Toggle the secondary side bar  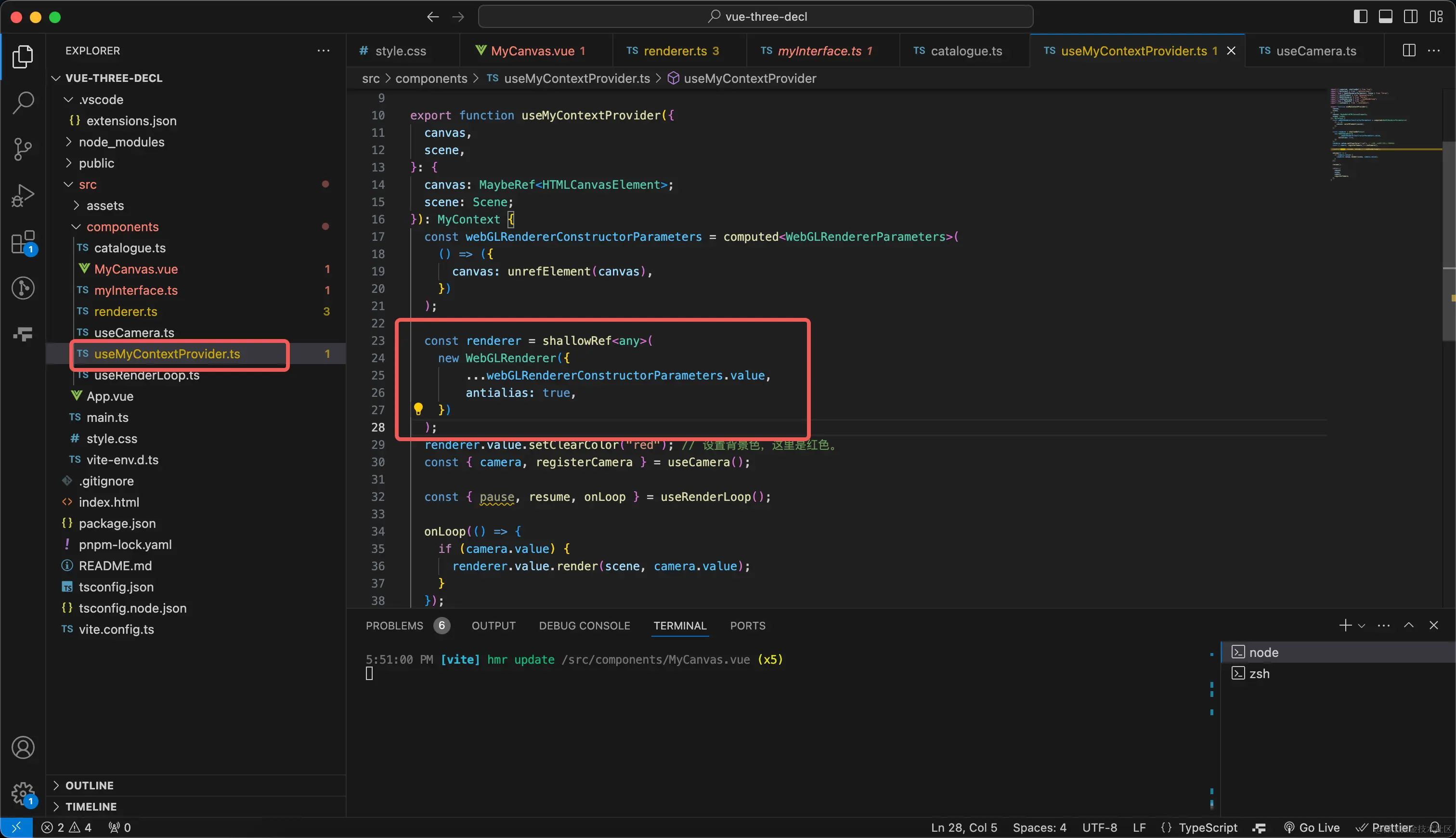(x=1411, y=17)
